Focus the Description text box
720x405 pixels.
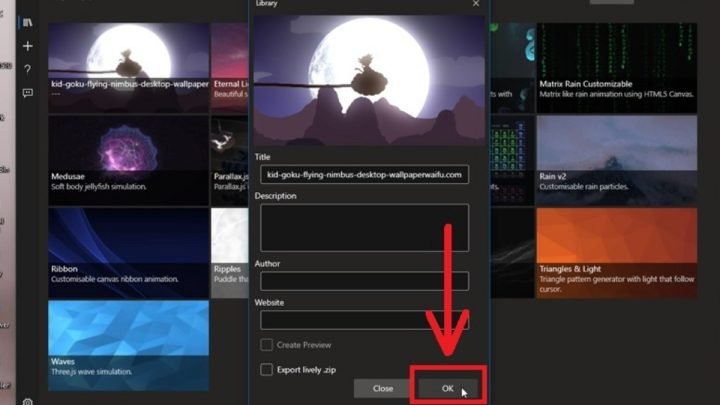[364, 227]
